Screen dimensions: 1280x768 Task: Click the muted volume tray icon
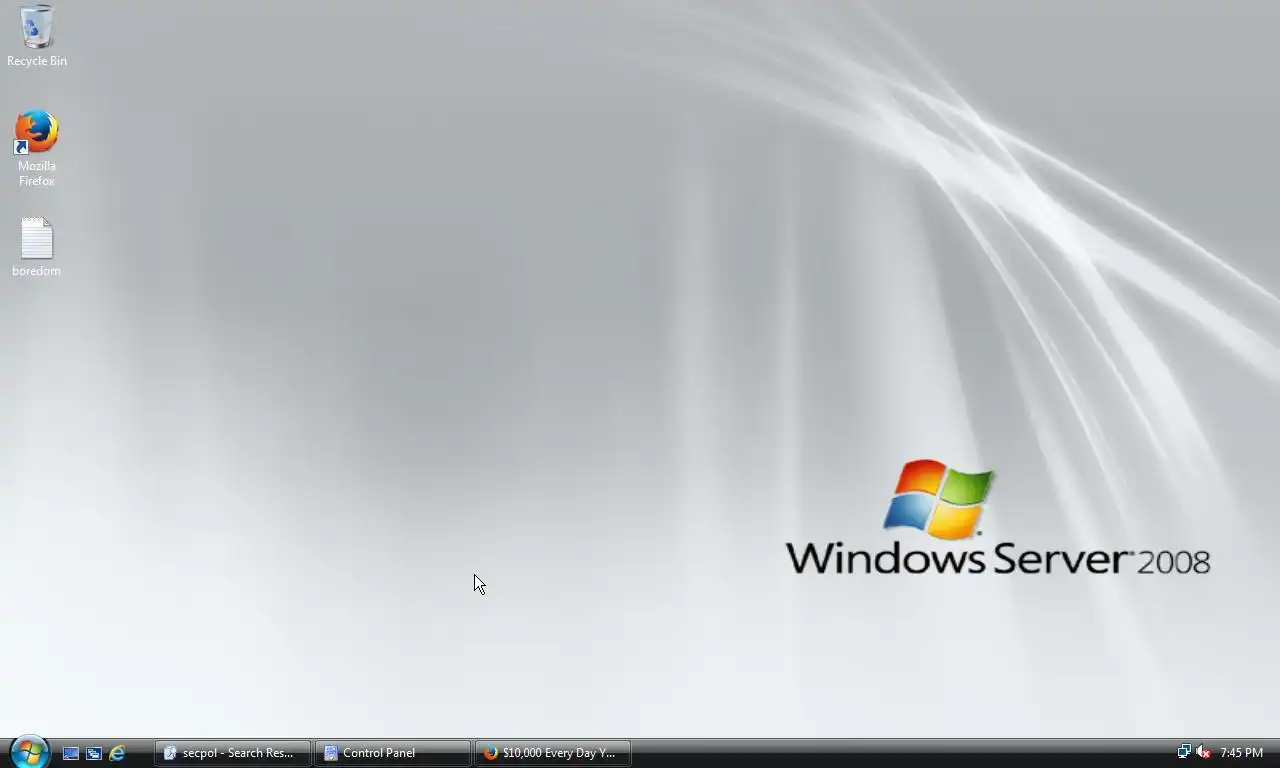click(1203, 752)
